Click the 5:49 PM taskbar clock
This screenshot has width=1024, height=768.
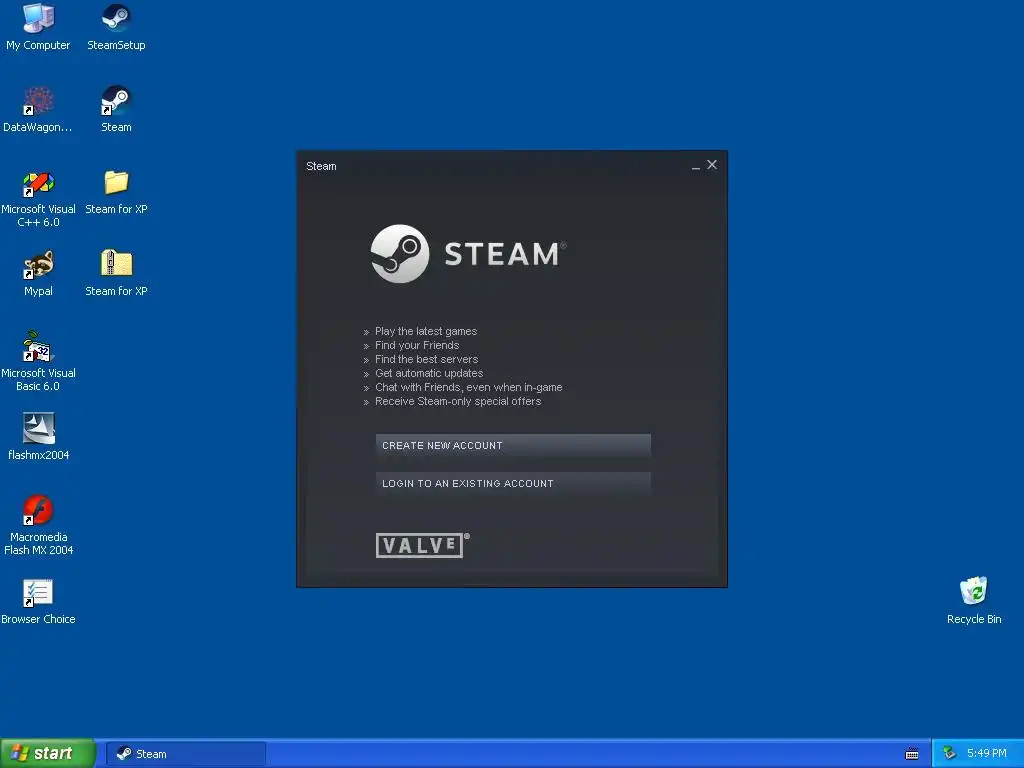click(987, 754)
